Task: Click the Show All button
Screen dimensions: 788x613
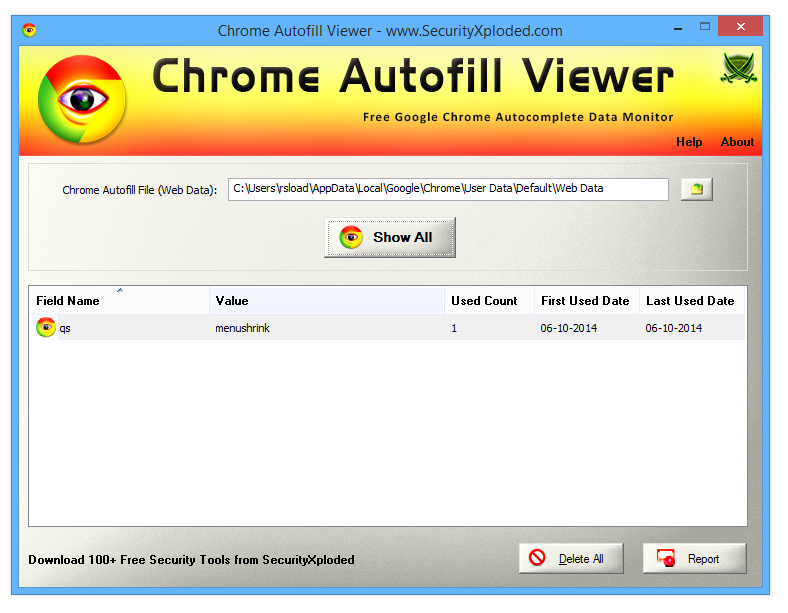Action: pyautogui.click(x=390, y=237)
